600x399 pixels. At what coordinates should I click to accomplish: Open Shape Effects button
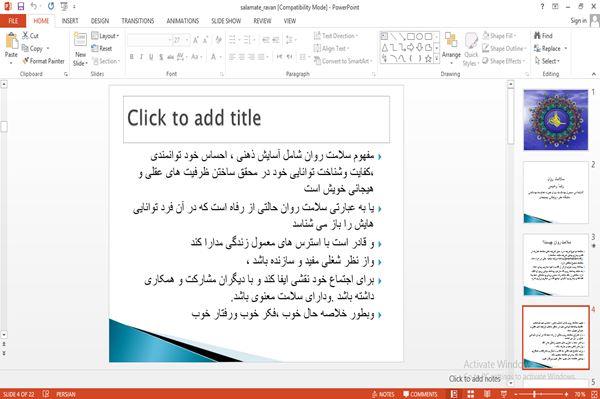(x=504, y=61)
